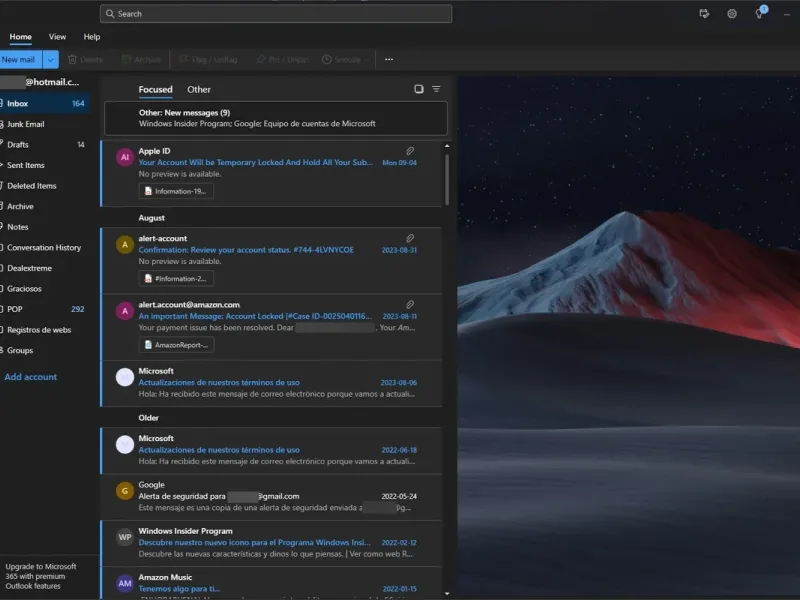Open the Sent Items folder
The image size is (800, 600).
point(44,165)
